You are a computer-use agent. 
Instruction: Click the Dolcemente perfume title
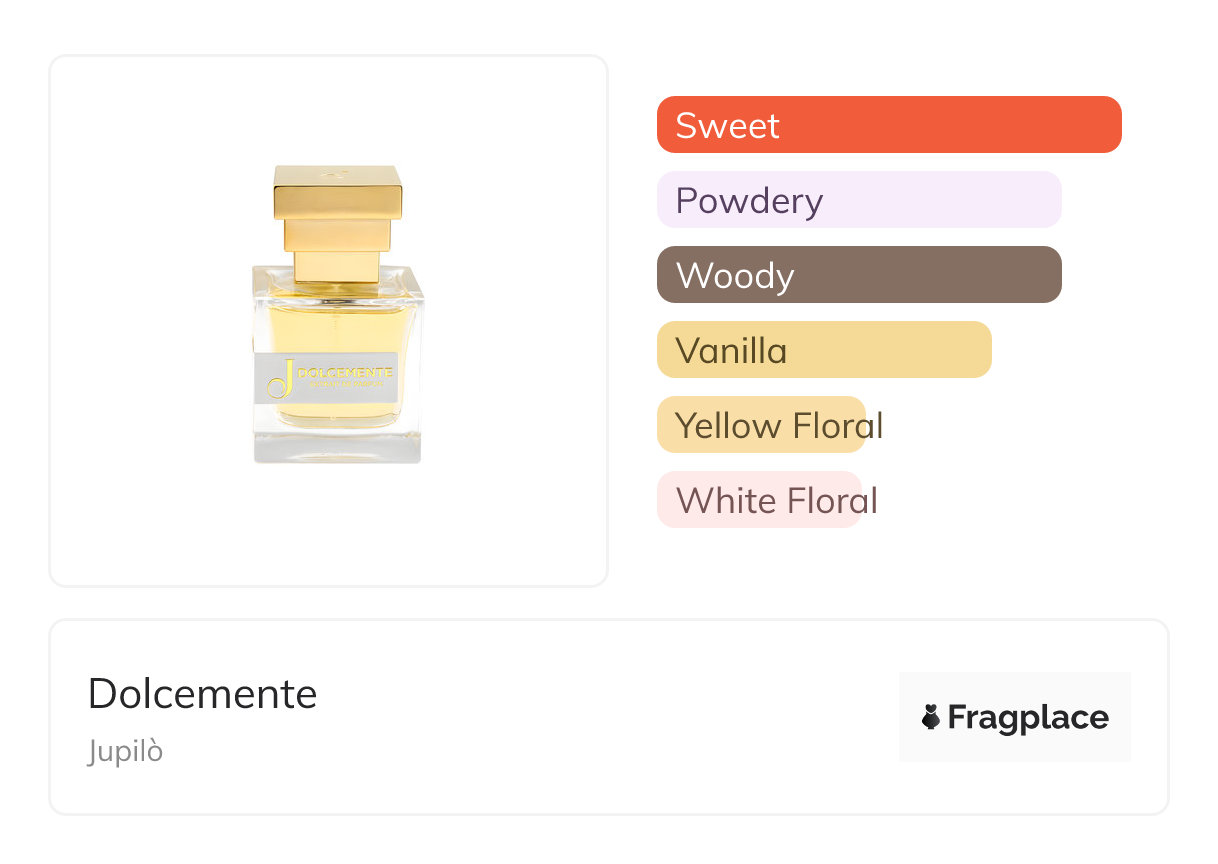tap(202, 694)
